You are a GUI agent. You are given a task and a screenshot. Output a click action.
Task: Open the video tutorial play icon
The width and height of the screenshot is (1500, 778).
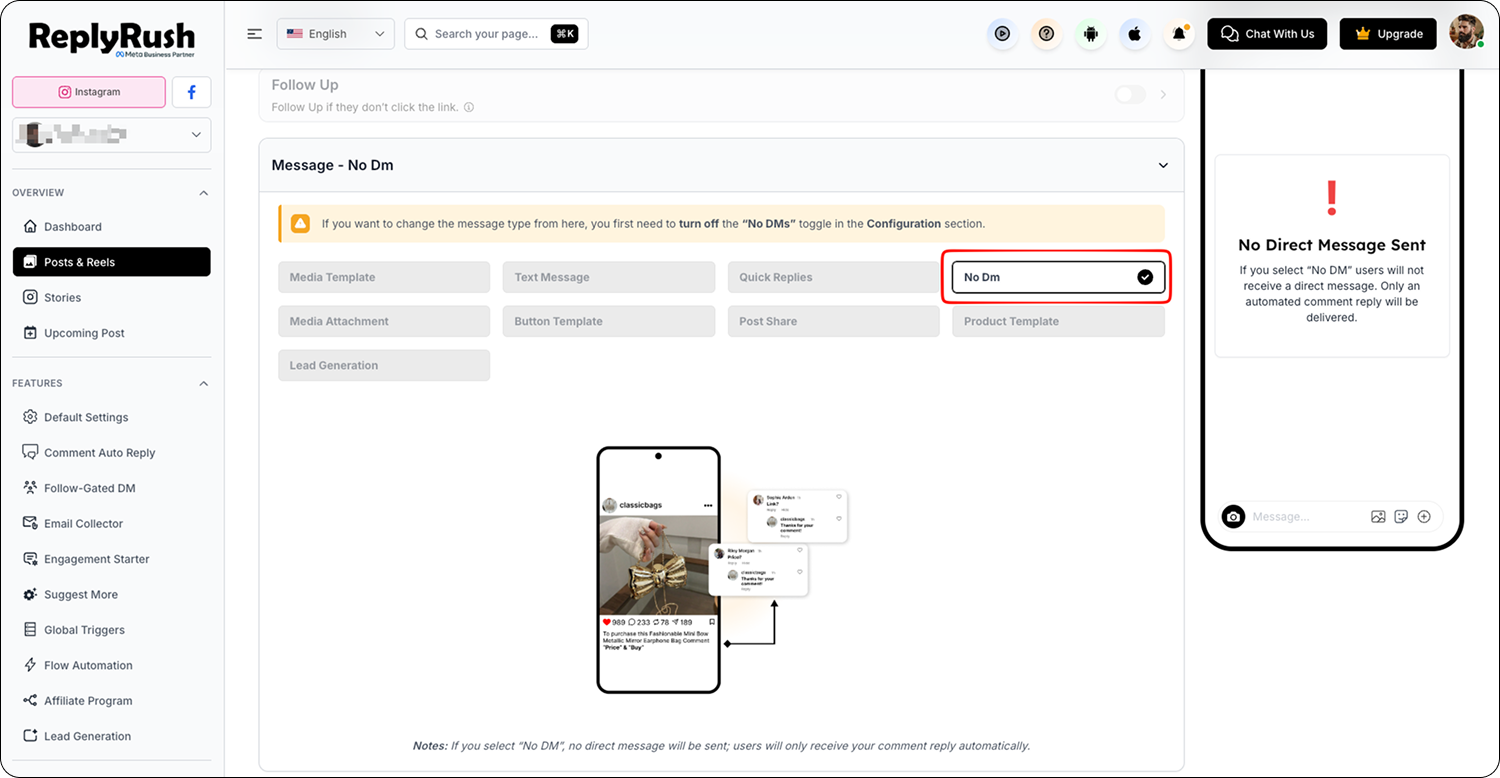[x=1002, y=34]
